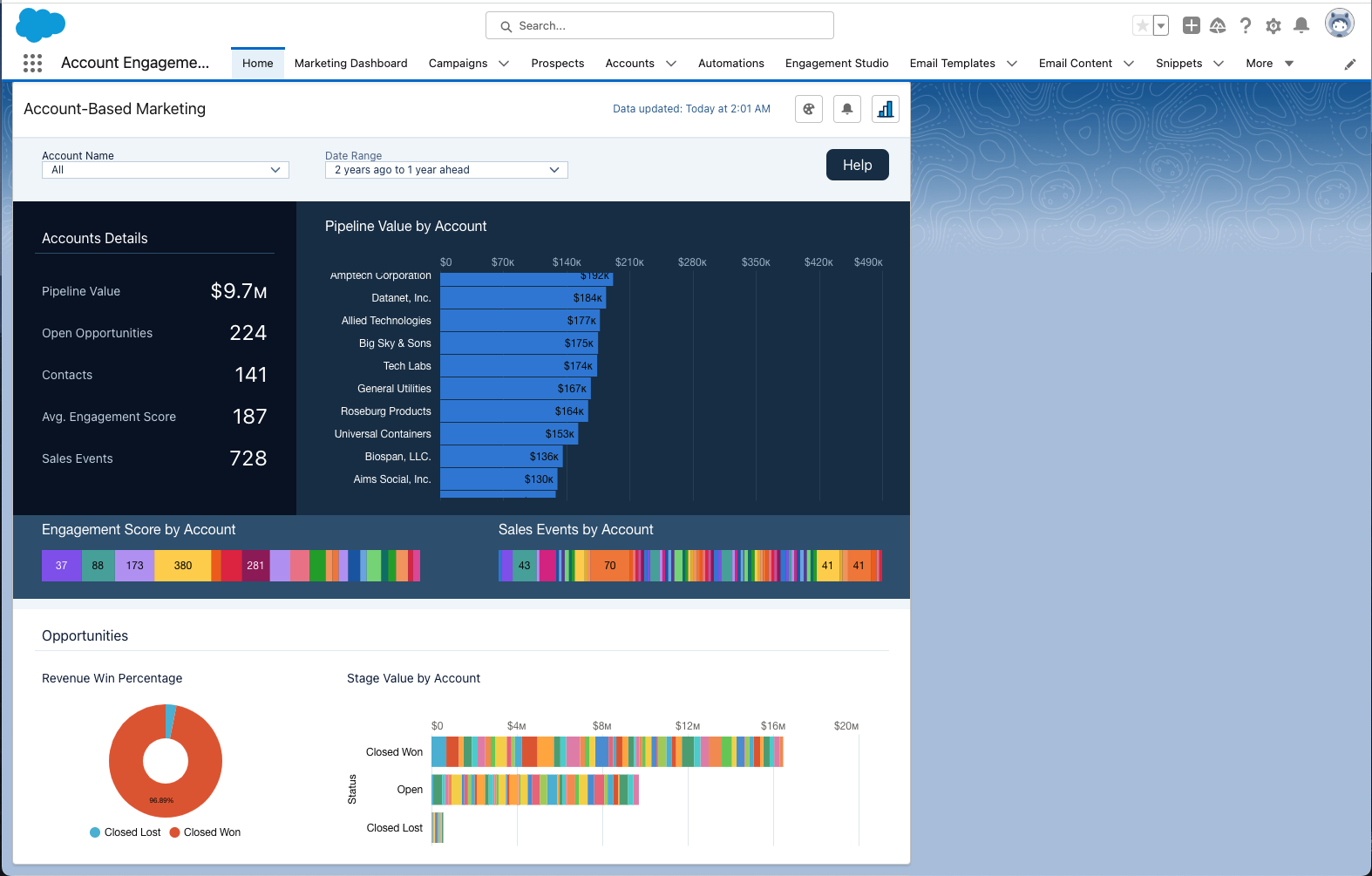The width and height of the screenshot is (1372, 876).
Task: Expand the Campaigns tab chevron menu
Action: point(504,64)
